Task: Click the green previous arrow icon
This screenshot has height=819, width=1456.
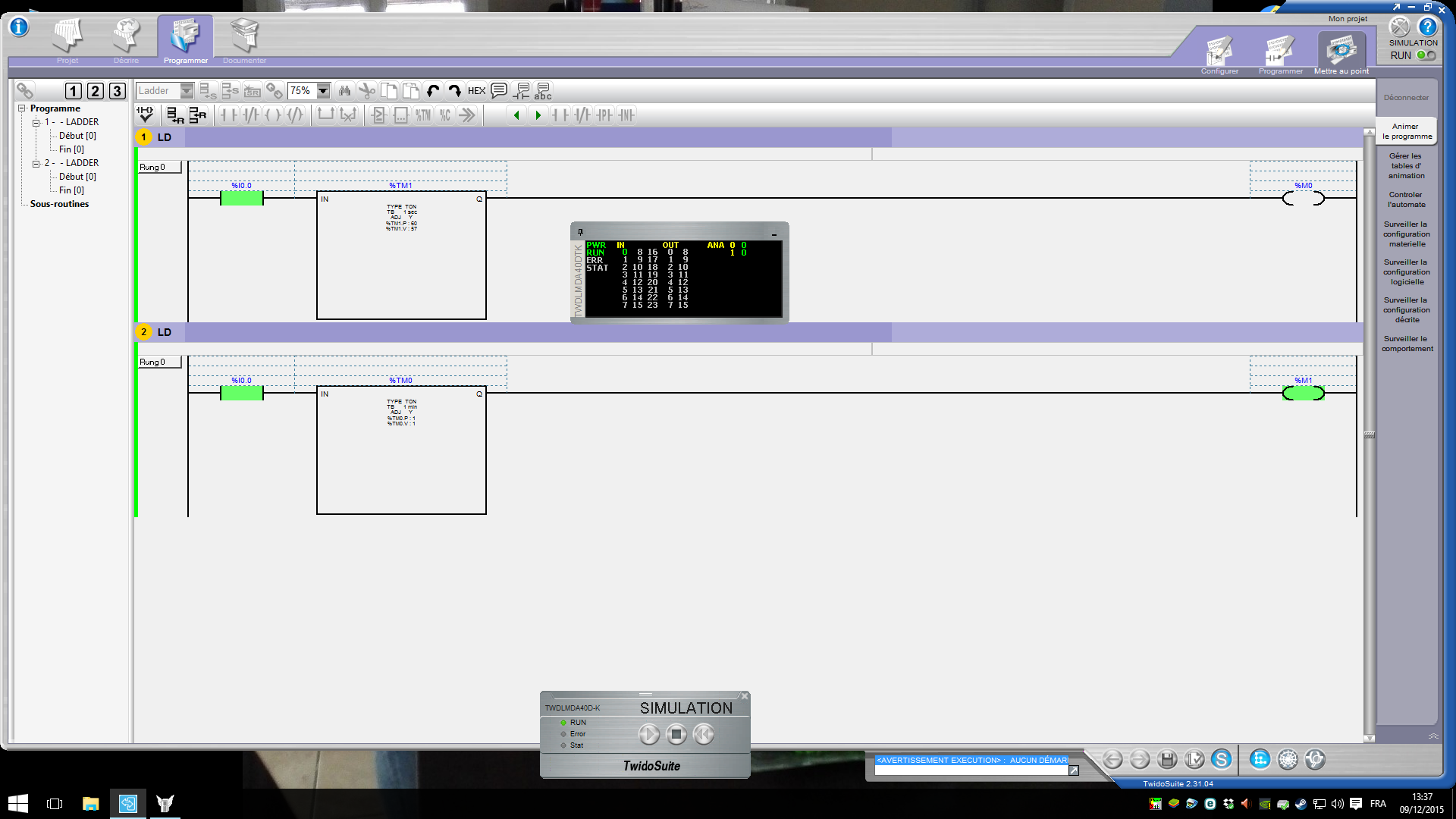Action: tap(516, 115)
